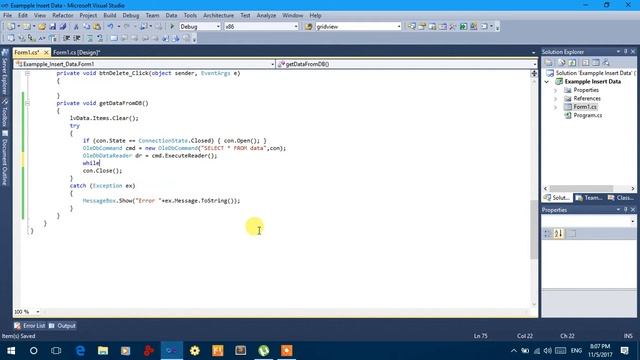Open the Debug menu
This screenshot has width=640, height=360.
coord(131,16)
